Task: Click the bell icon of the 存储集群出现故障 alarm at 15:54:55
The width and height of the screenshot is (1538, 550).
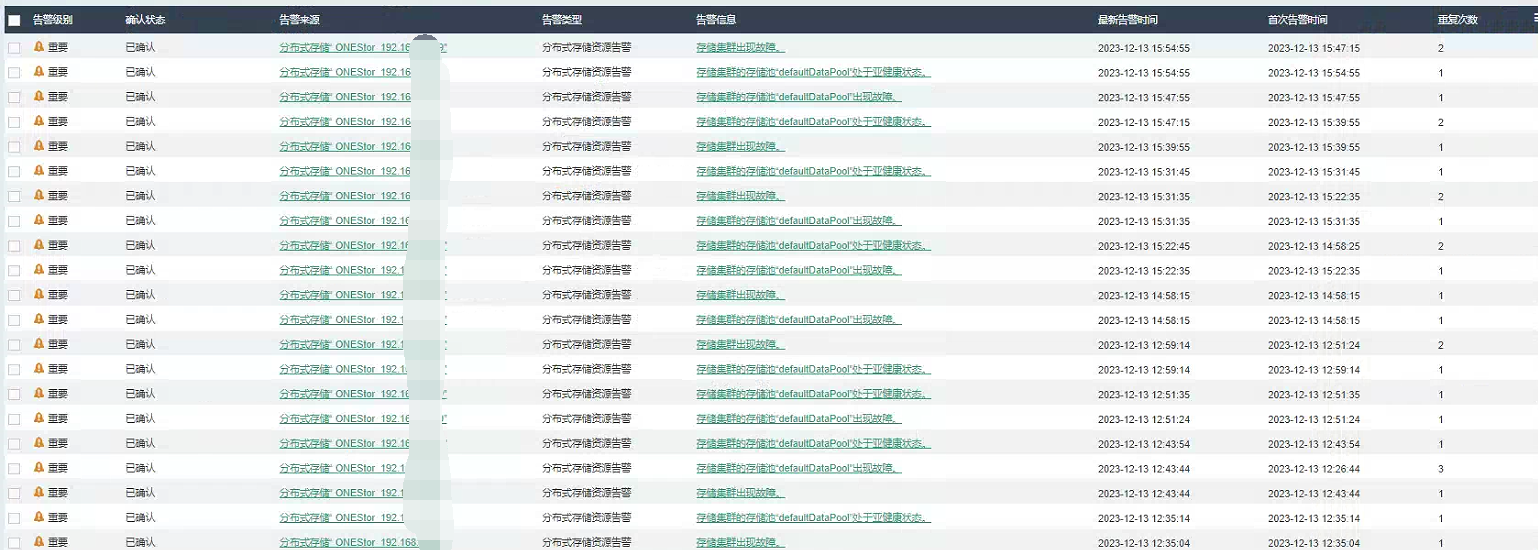Action: click(x=39, y=47)
